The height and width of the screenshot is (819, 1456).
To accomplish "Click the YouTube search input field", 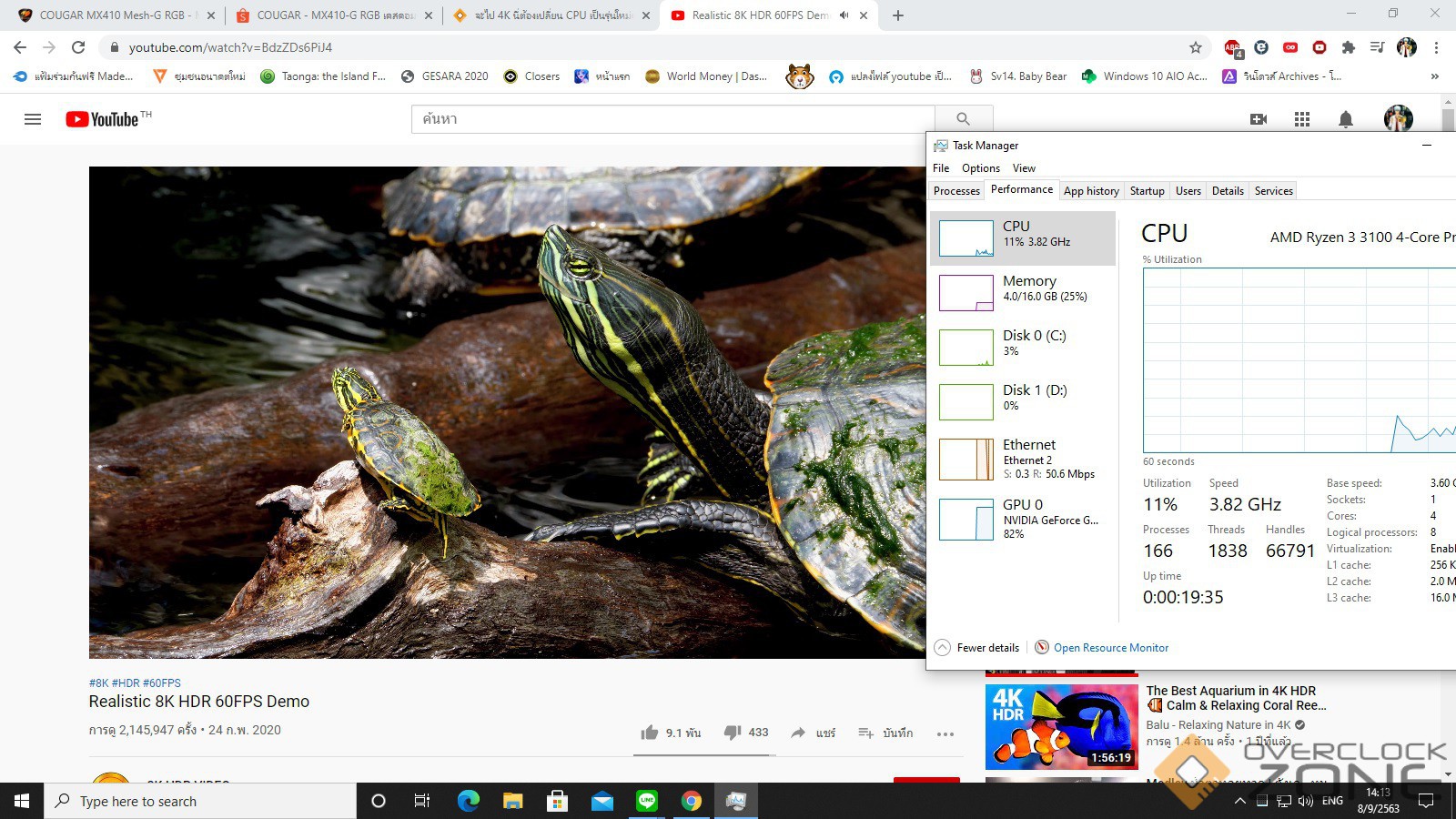I will tap(673, 119).
